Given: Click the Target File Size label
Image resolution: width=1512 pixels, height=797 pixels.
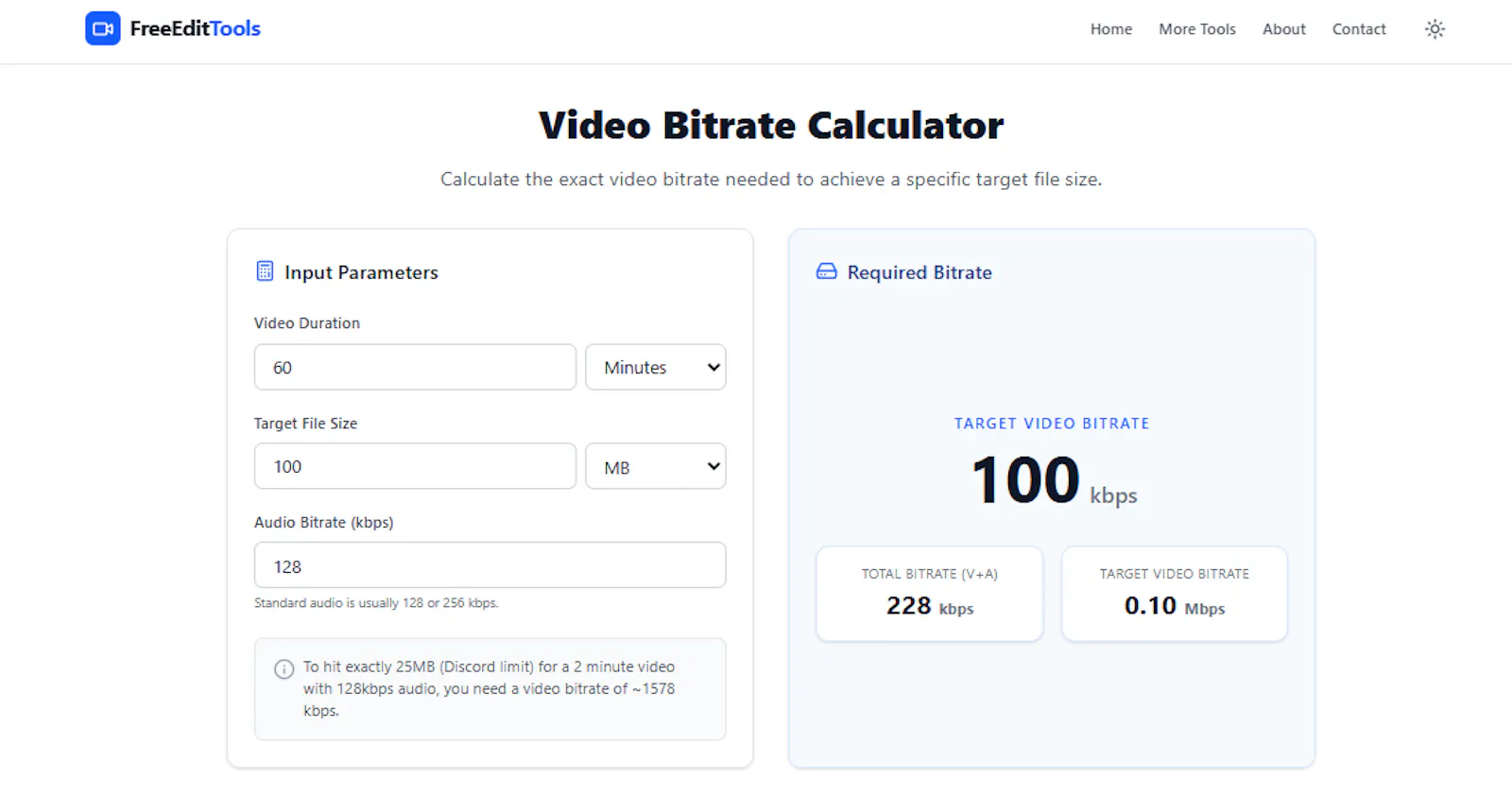Looking at the screenshot, I should click(305, 424).
